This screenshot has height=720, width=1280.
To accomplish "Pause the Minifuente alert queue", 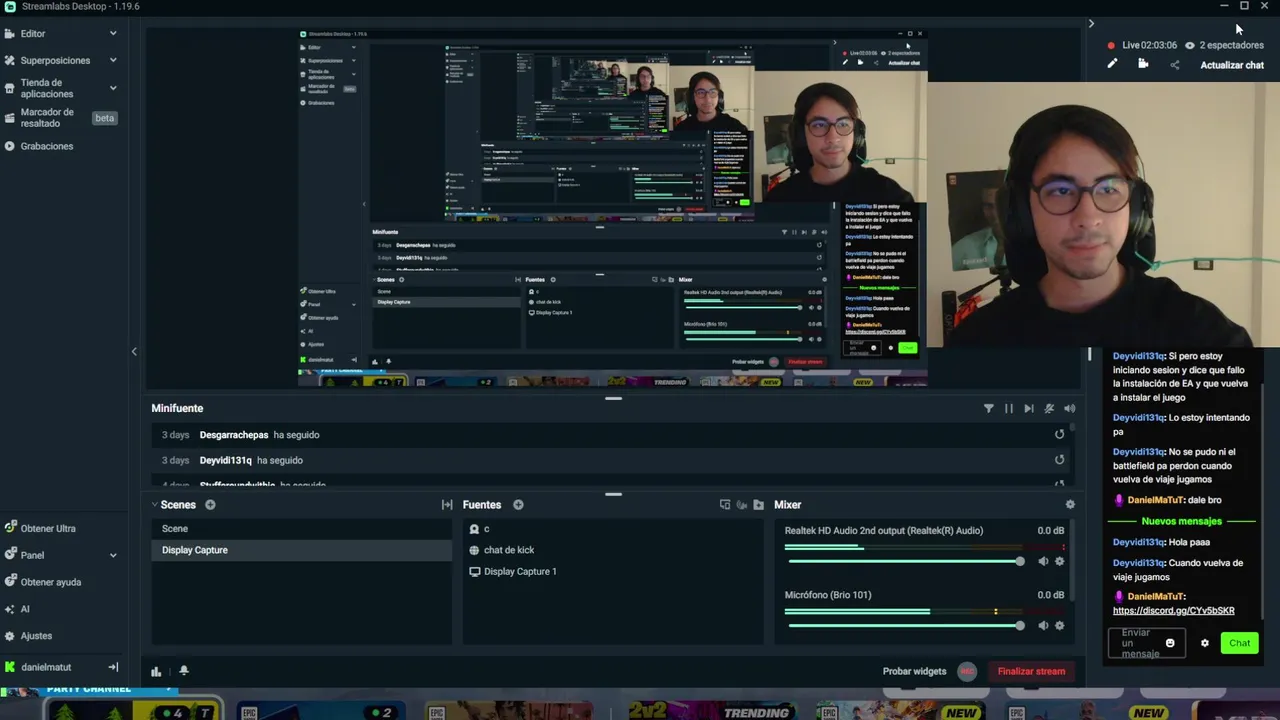I will [x=1008, y=408].
